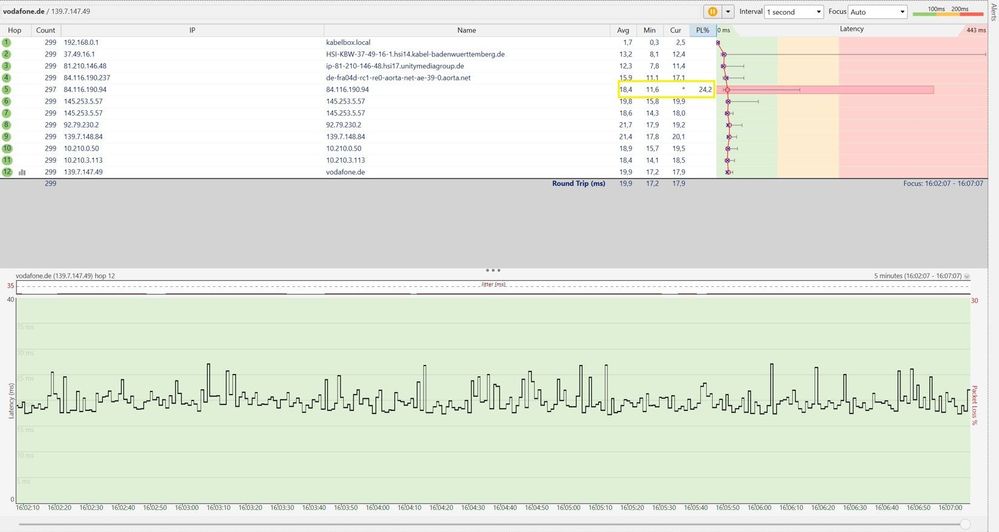The image size is (999, 532).
Task: Select IP 192.168.0.1 in hop 1
Action: [x=81, y=43]
